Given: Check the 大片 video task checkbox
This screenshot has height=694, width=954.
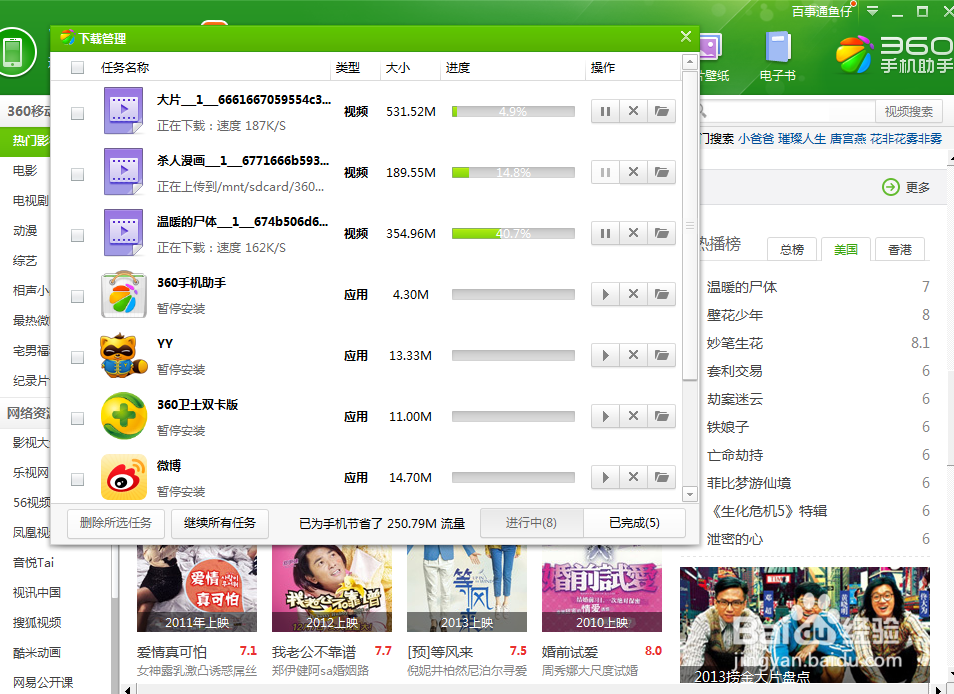Looking at the screenshot, I should tap(77, 113).
